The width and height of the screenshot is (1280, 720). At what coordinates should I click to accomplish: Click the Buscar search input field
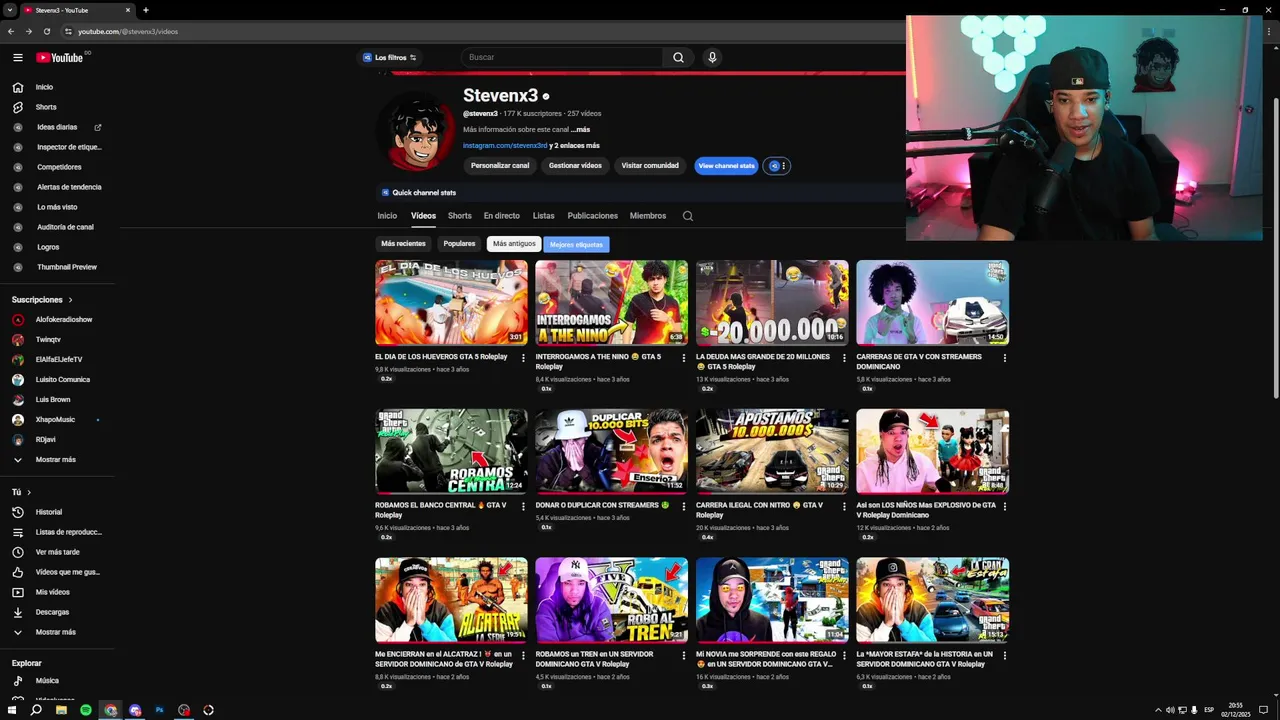click(561, 57)
